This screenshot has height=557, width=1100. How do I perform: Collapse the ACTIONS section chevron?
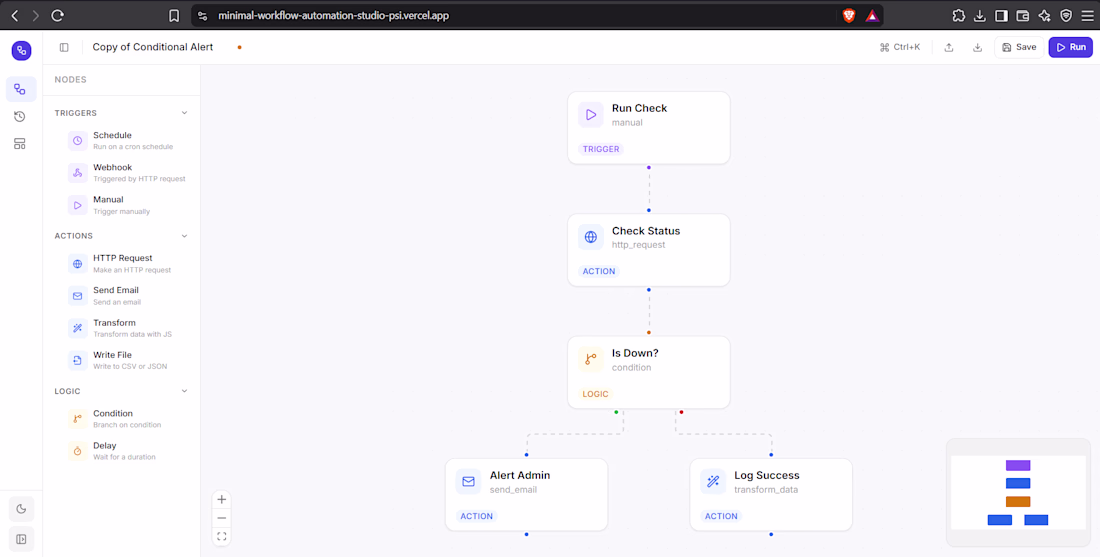coord(185,236)
